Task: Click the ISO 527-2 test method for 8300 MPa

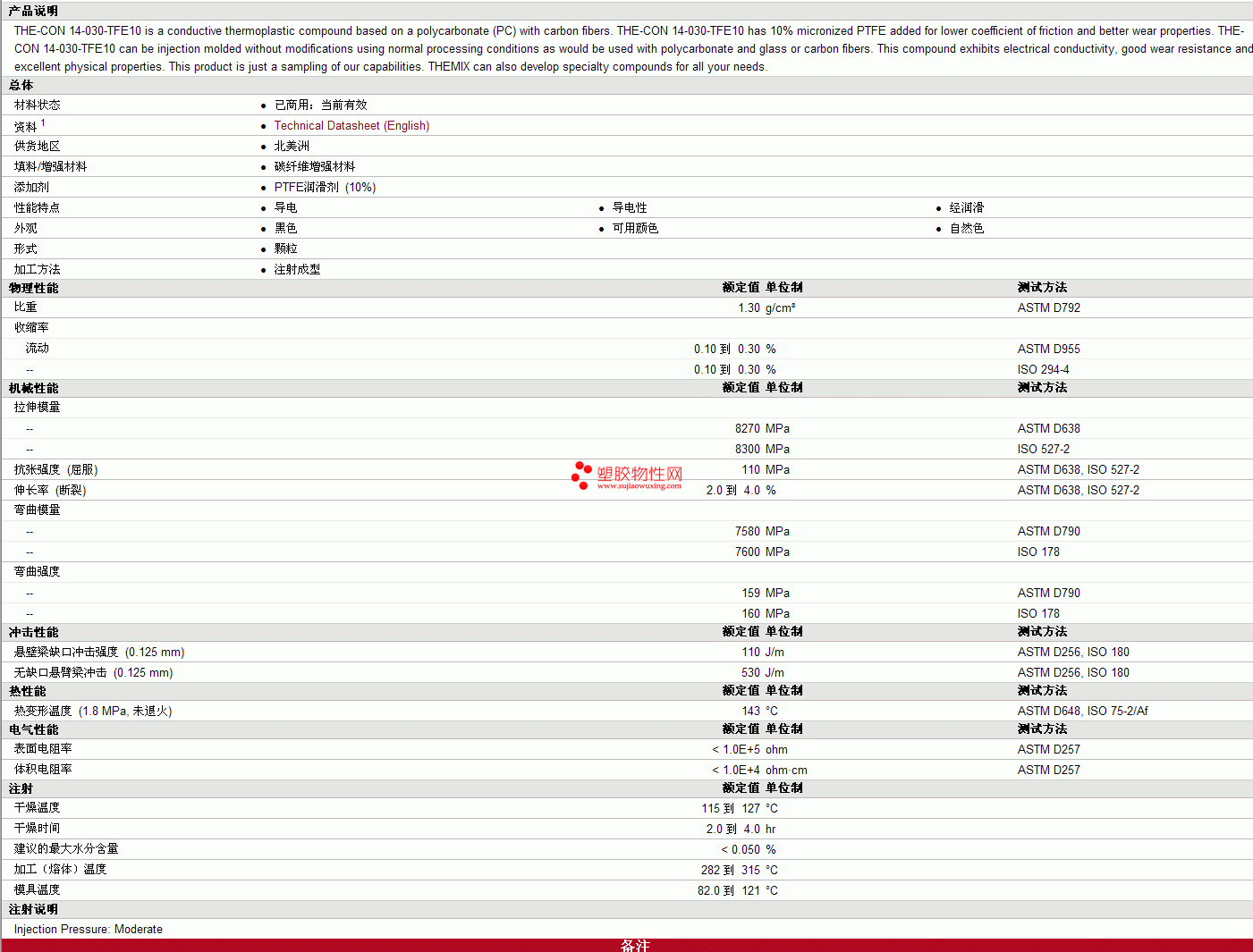Action: [x=1043, y=450]
